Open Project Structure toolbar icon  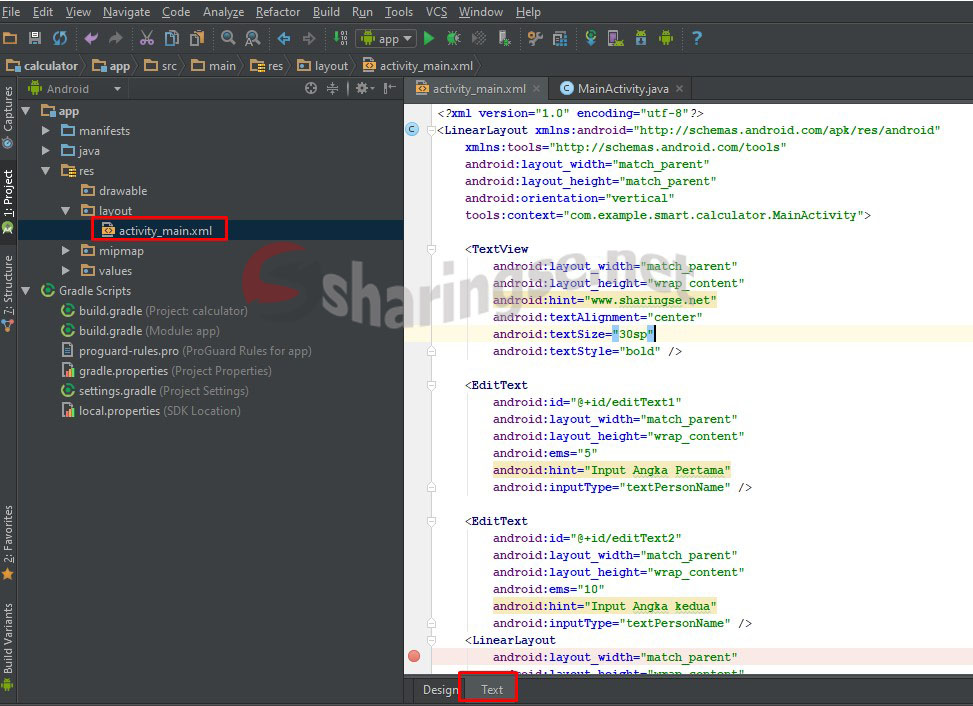click(x=560, y=38)
